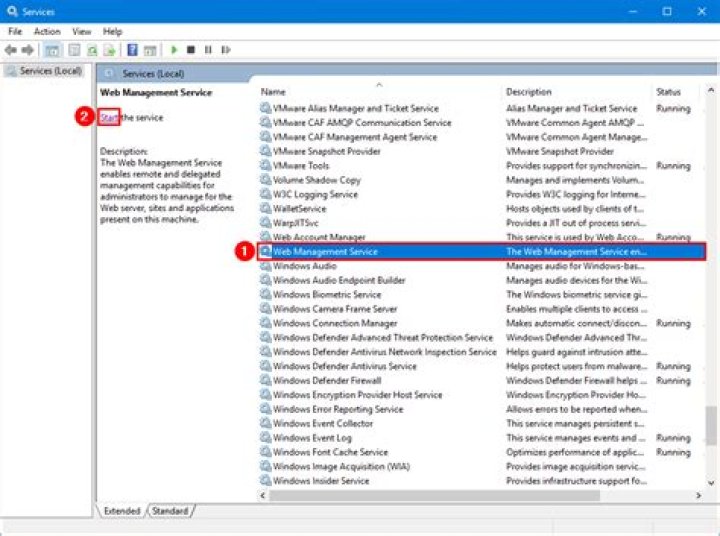Click the Back arrow toolbar icon
The height and width of the screenshot is (536, 720).
pos(11,50)
